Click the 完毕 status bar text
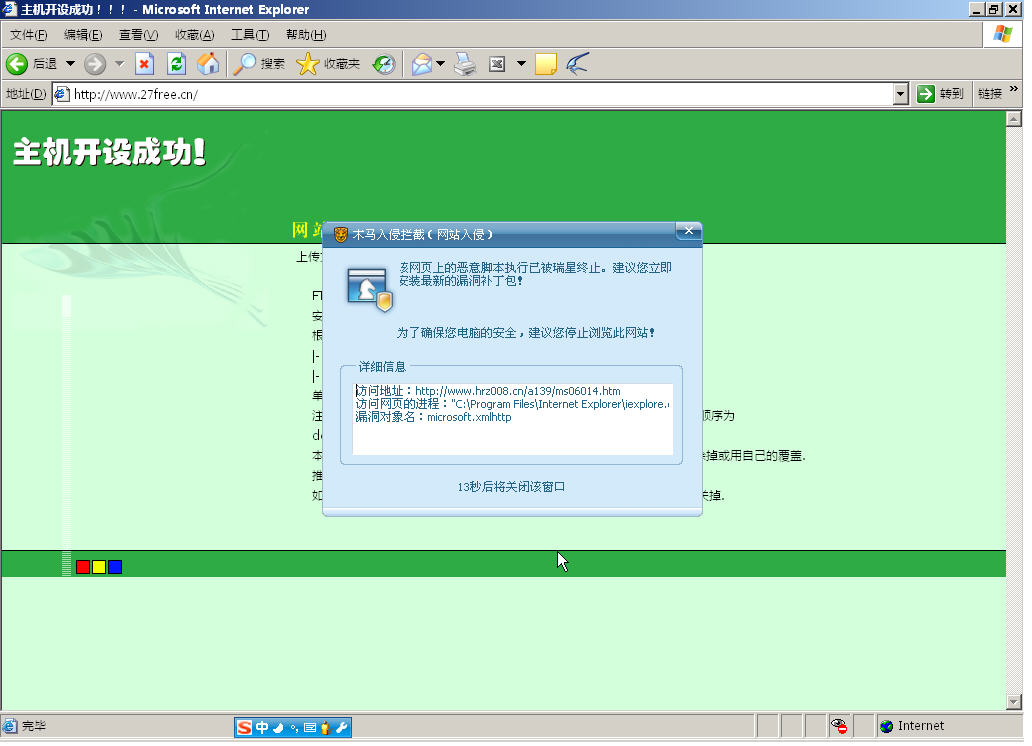The image size is (1032, 746). [x=34, y=726]
